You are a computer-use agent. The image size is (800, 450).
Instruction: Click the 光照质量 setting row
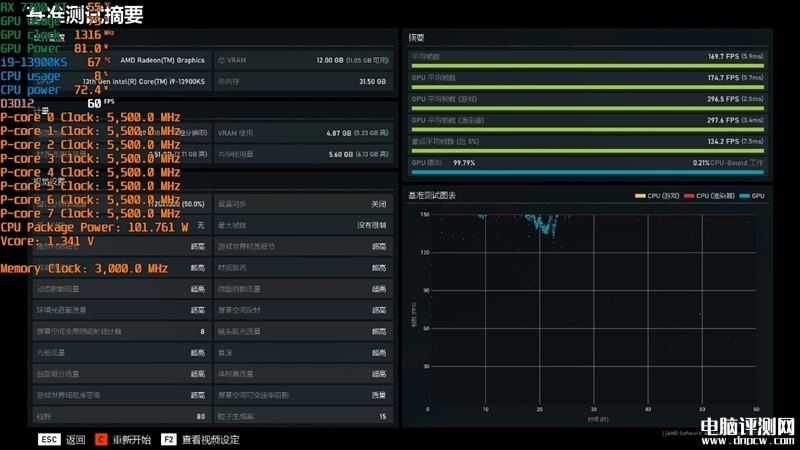(122, 353)
